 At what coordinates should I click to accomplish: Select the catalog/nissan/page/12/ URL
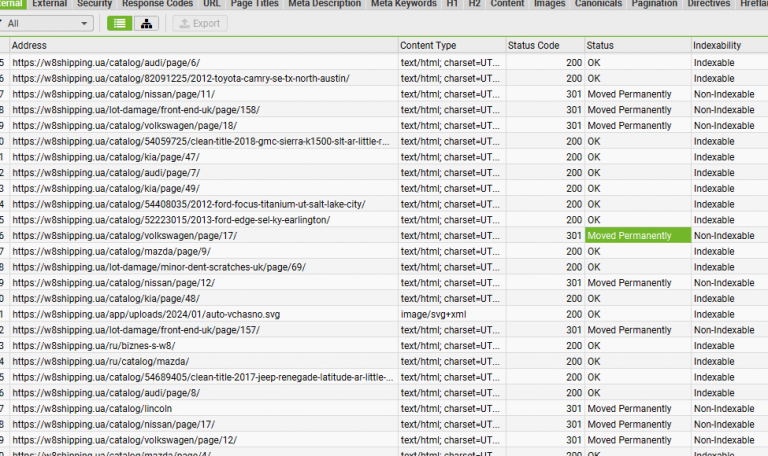(x=114, y=283)
